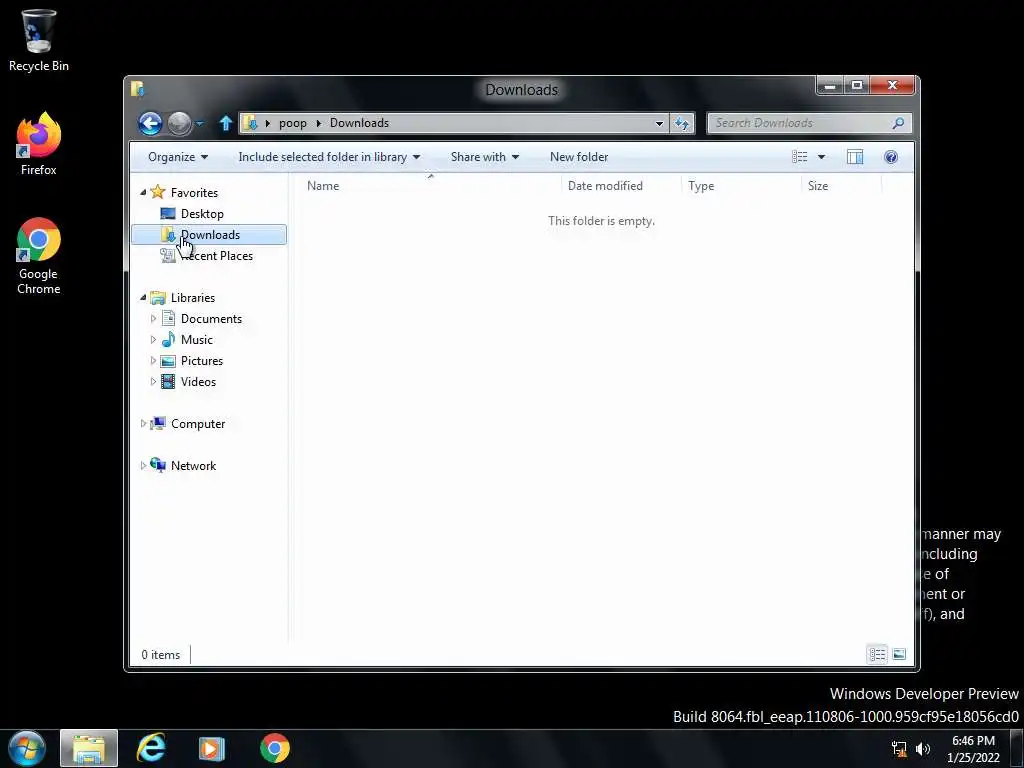The width and height of the screenshot is (1024, 768).
Task: Minimize the Downloads window
Action: pos(829,86)
